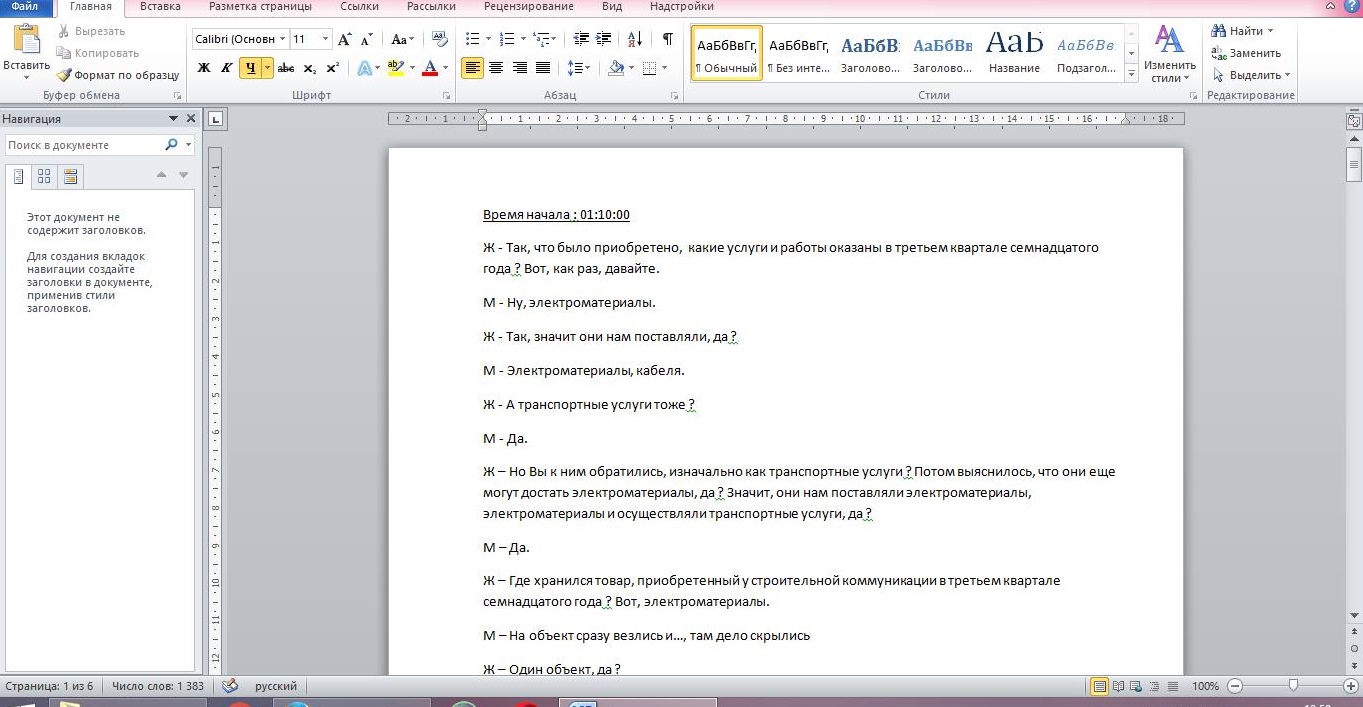This screenshot has width=1363, height=707.
Task: Open text effects glowing A icon
Action: tap(364, 68)
